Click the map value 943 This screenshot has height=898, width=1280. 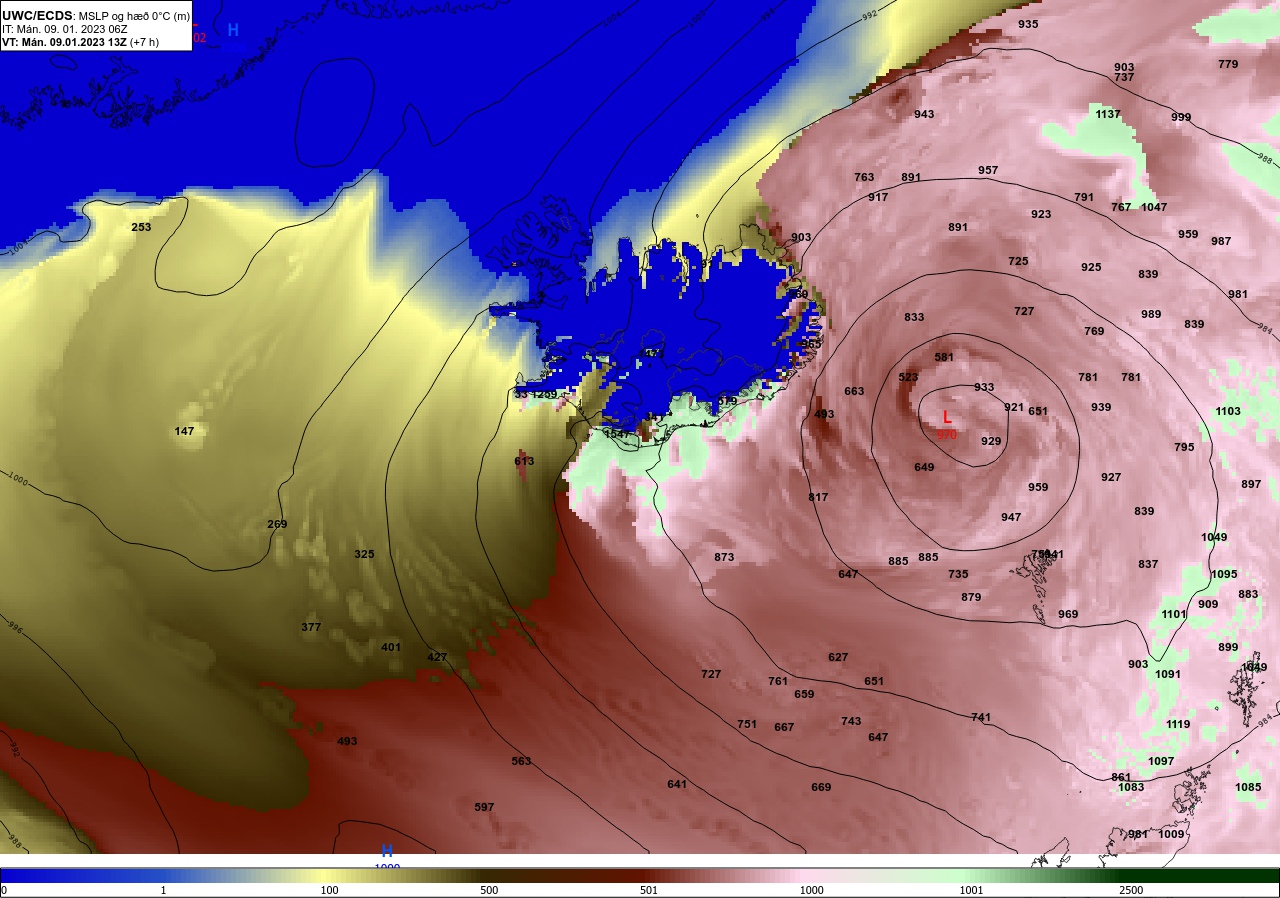coord(924,114)
